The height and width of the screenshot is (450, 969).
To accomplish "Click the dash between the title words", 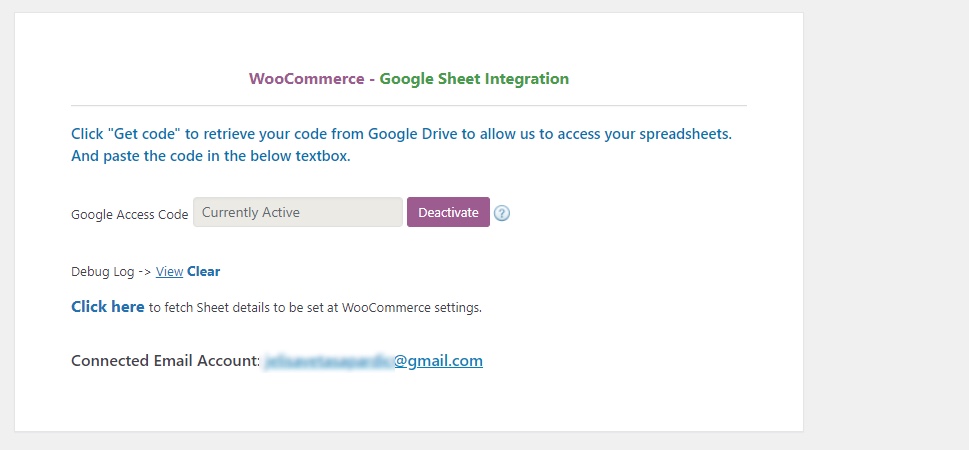I will pos(372,79).
